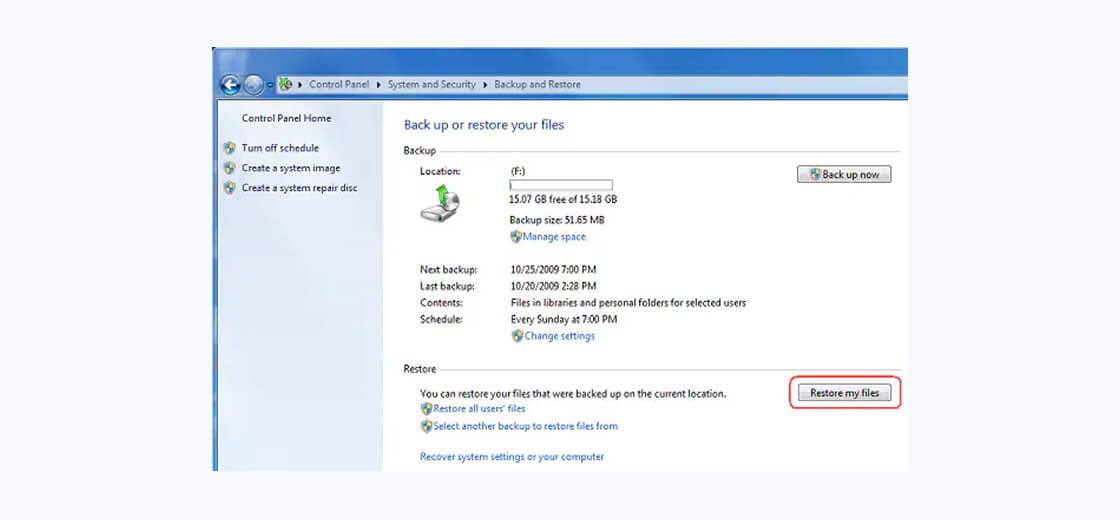This screenshot has width=1120, height=520.
Task: Click the Back up now button
Action: click(x=844, y=174)
